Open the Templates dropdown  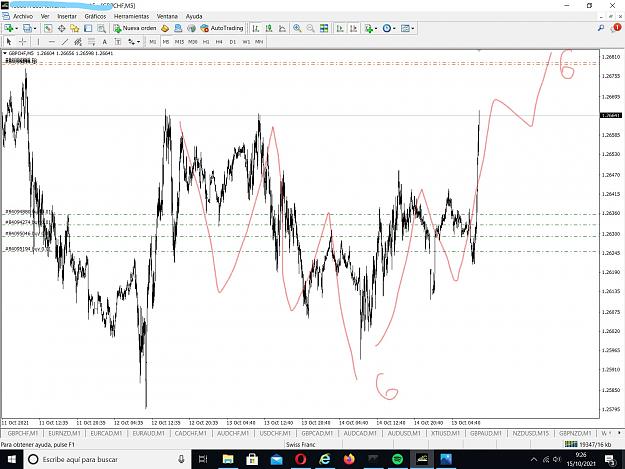pos(407,28)
